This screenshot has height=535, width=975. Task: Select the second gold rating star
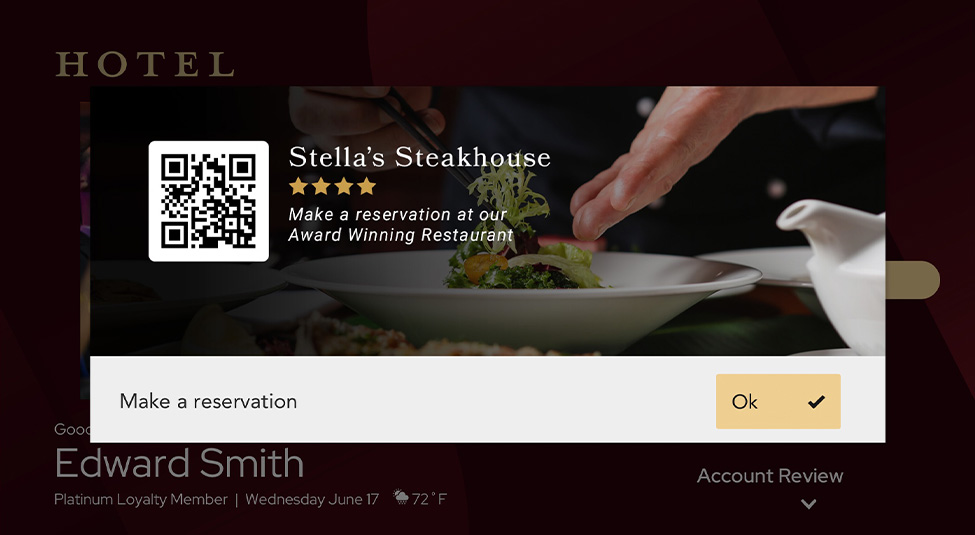[x=321, y=185]
